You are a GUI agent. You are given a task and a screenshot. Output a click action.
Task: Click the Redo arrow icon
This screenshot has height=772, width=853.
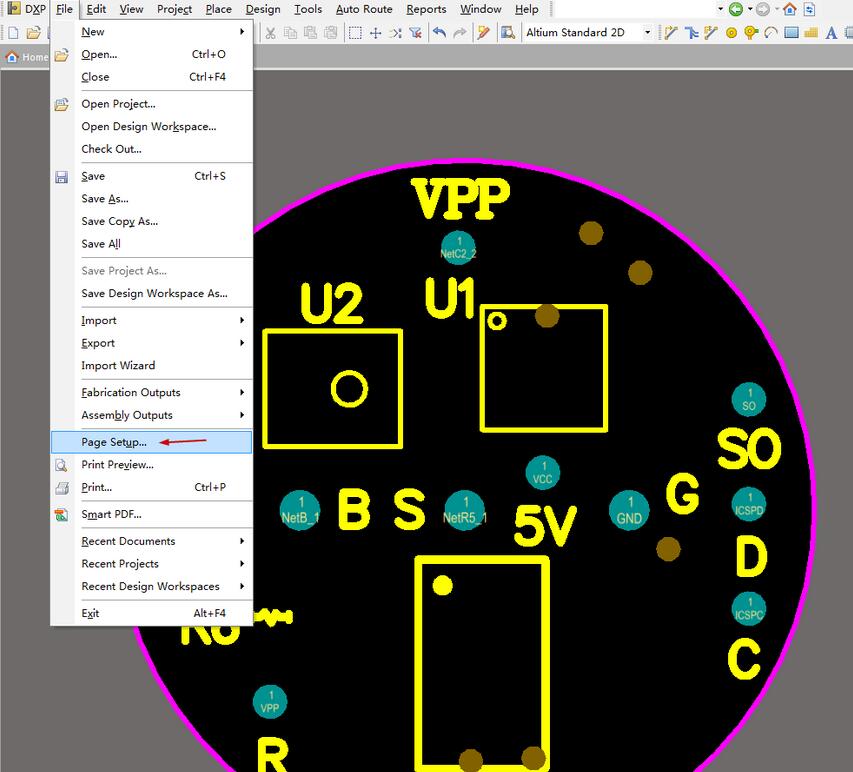[x=460, y=33]
